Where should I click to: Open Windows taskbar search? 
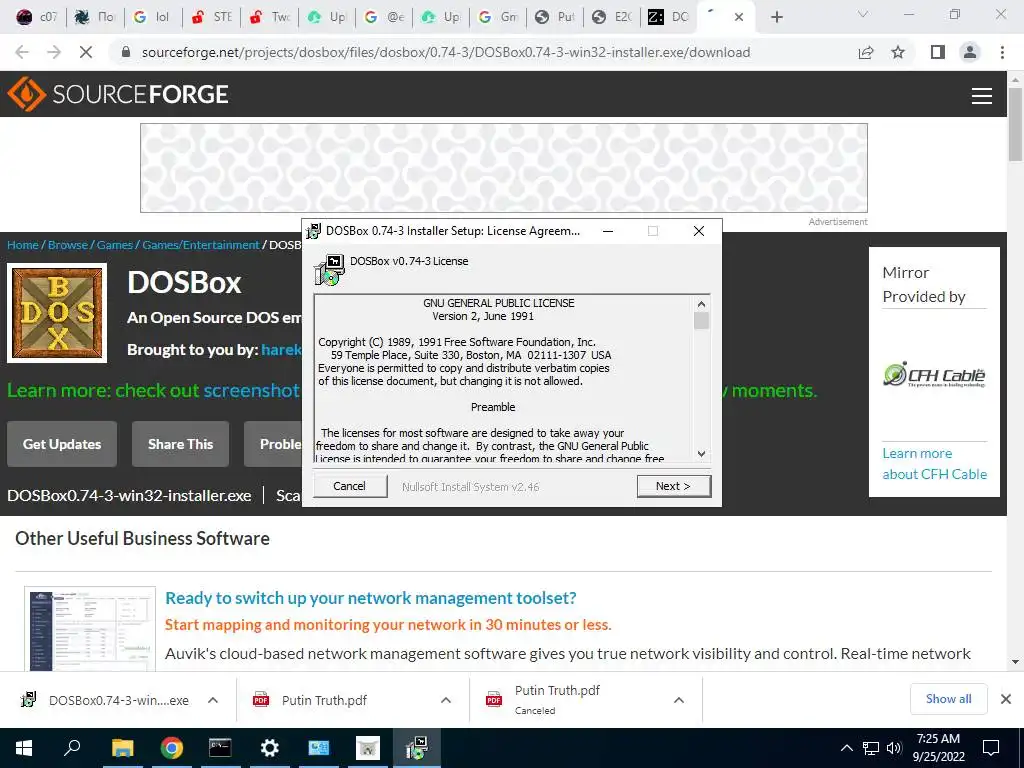tap(72, 748)
